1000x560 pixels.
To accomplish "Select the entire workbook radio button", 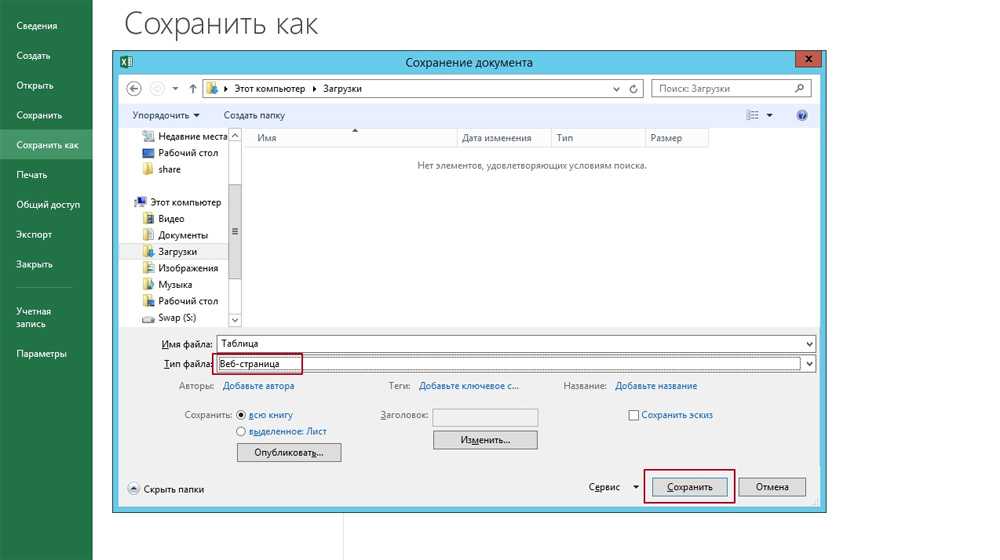I will pyautogui.click(x=241, y=415).
